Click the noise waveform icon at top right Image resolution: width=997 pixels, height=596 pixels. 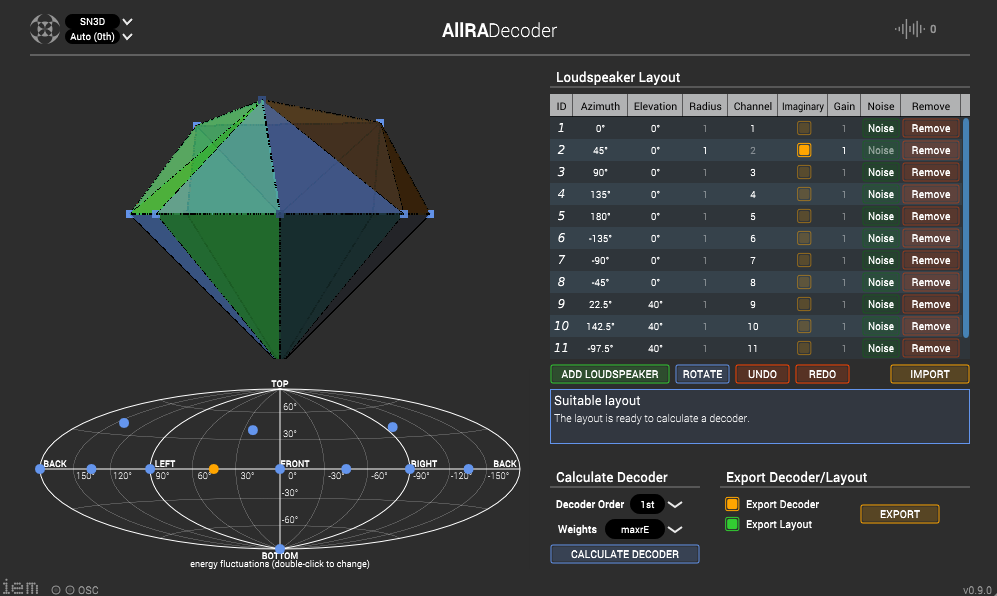[x=909, y=29]
